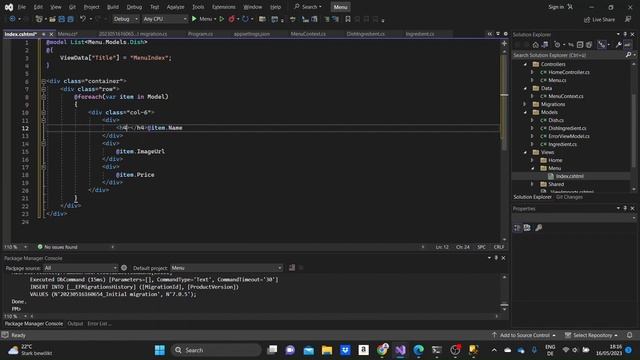Screen dimensions: 640x360
Task: Select HomeController.cs in Solution Explorer
Action: point(569,72)
